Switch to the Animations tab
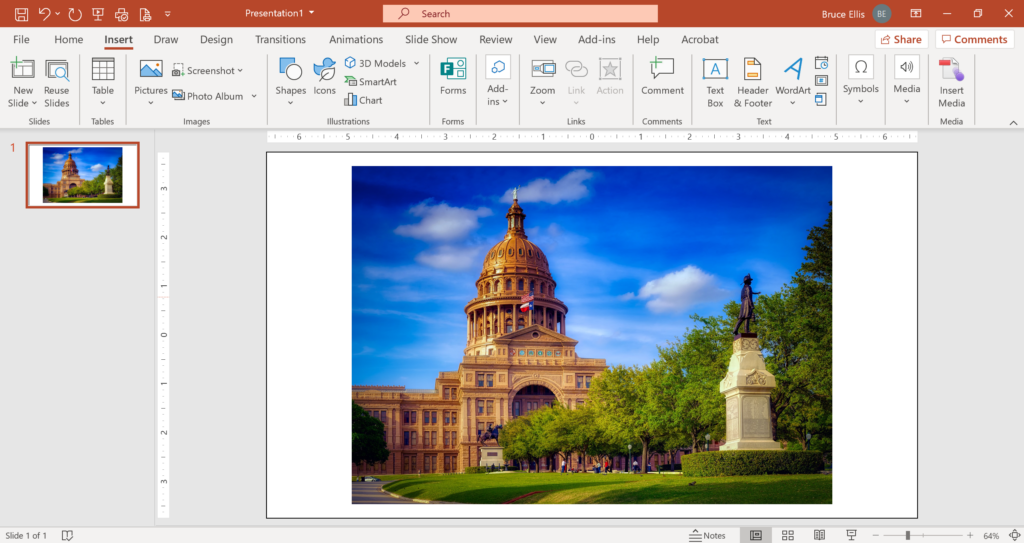 coord(356,40)
